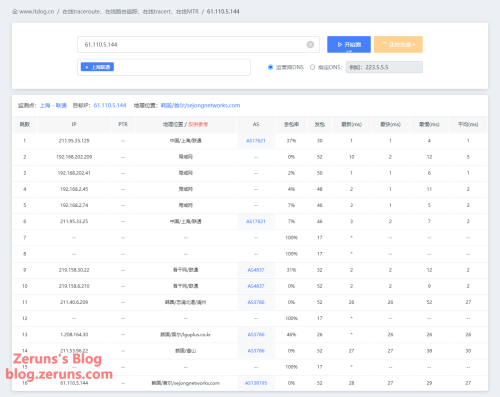Click the 最快(ms) column header
Image resolution: width=500 pixels, height=397 pixels.
390,124
